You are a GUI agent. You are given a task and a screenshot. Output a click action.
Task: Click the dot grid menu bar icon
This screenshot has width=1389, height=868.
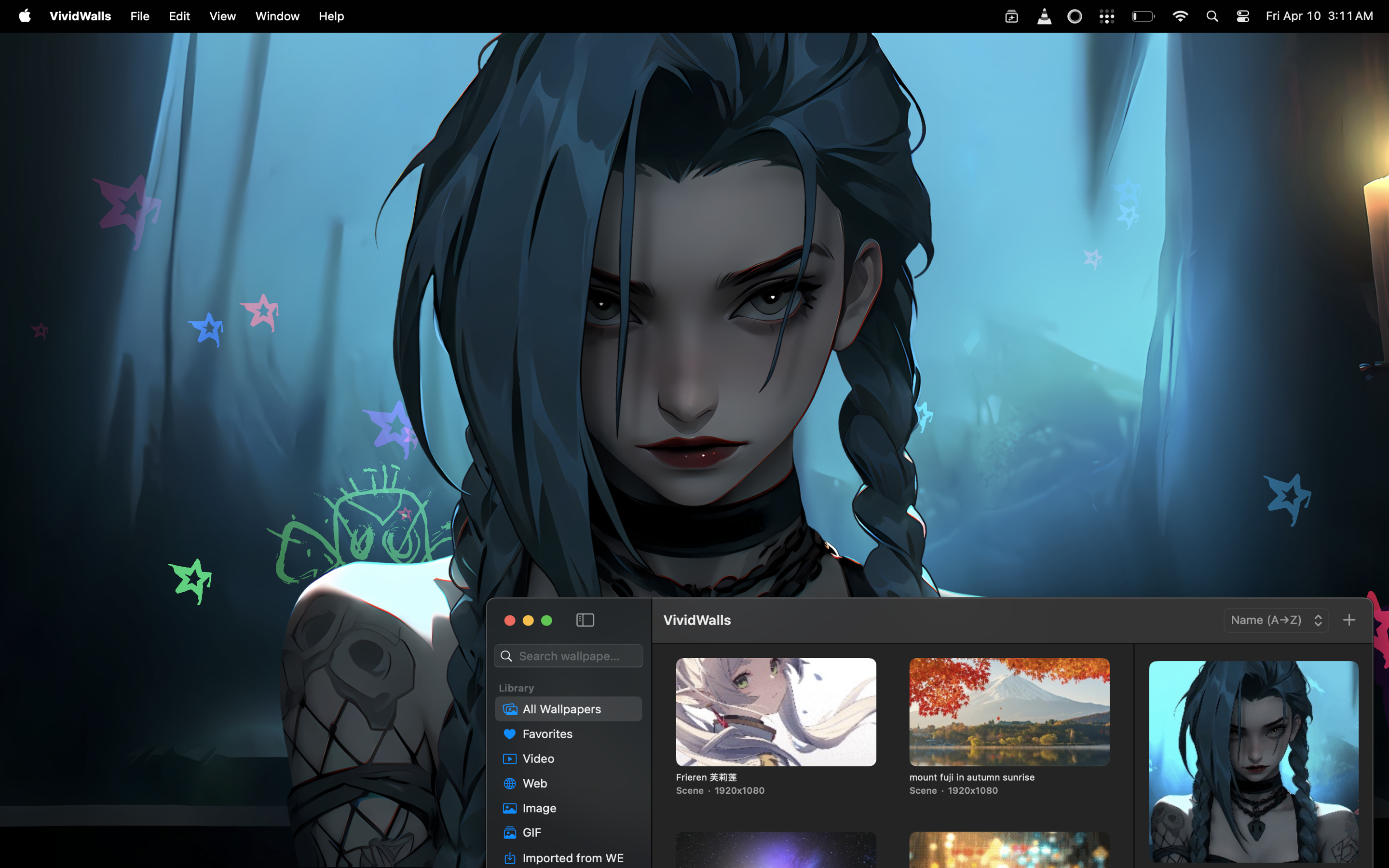pyautogui.click(x=1106, y=16)
